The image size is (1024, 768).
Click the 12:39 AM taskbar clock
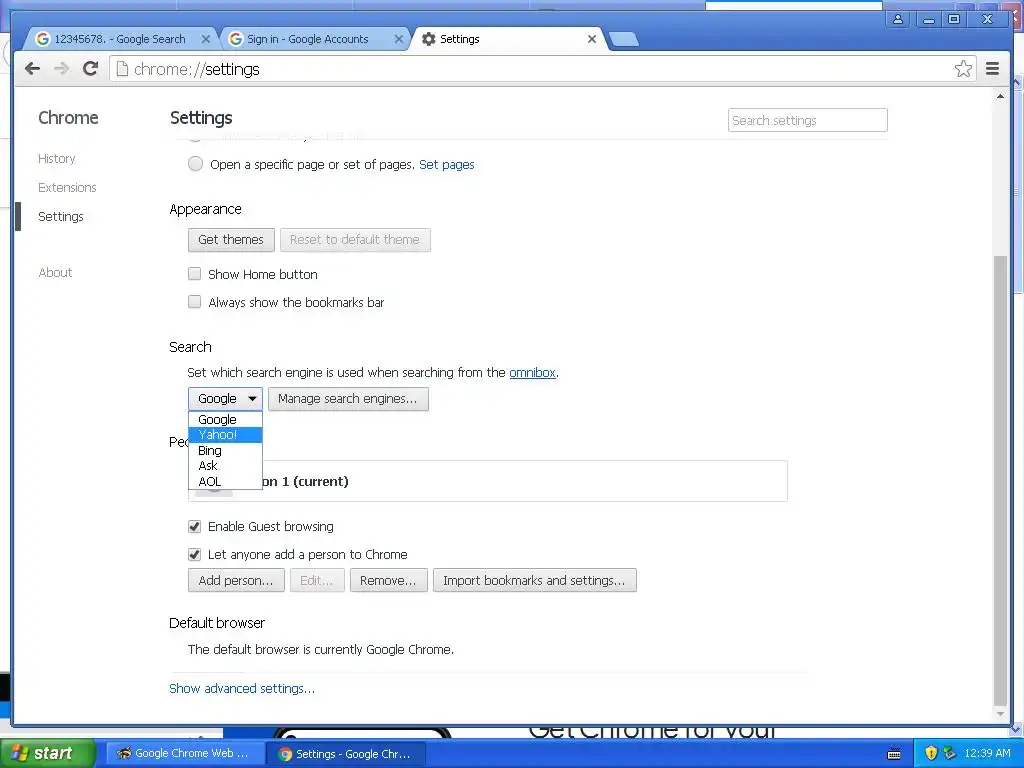point(987,753)
